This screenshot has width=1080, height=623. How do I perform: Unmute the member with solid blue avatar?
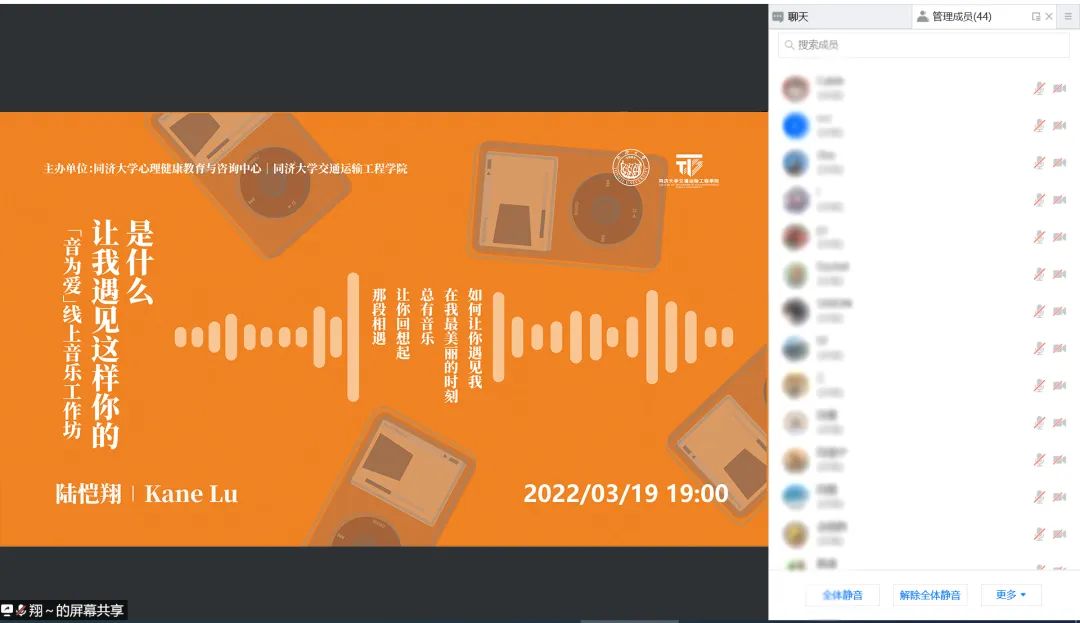click(x=1039, y=125)
